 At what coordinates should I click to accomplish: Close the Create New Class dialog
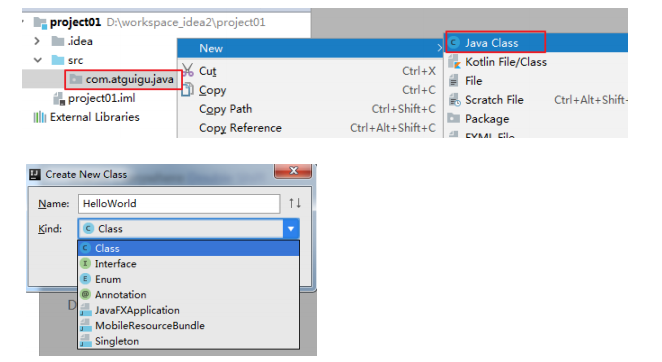pos(293,171)
